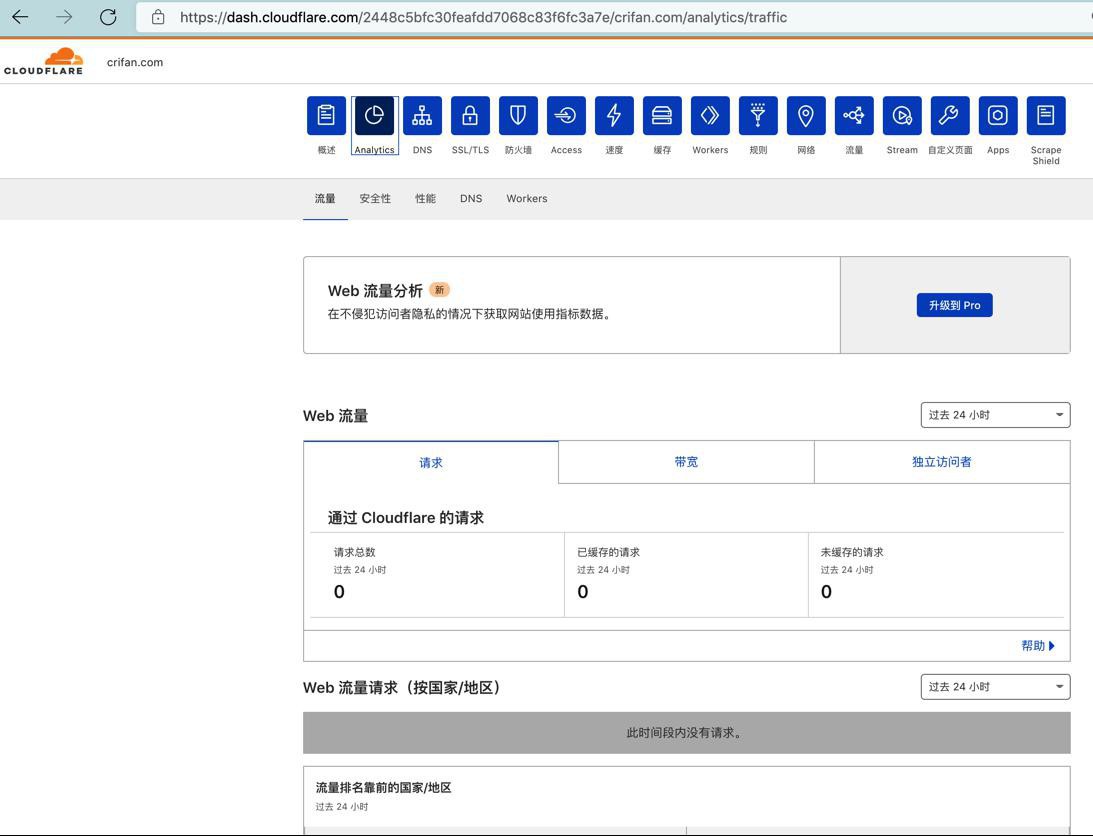Open the DNS network tree icon

click(x=422, y=116)
